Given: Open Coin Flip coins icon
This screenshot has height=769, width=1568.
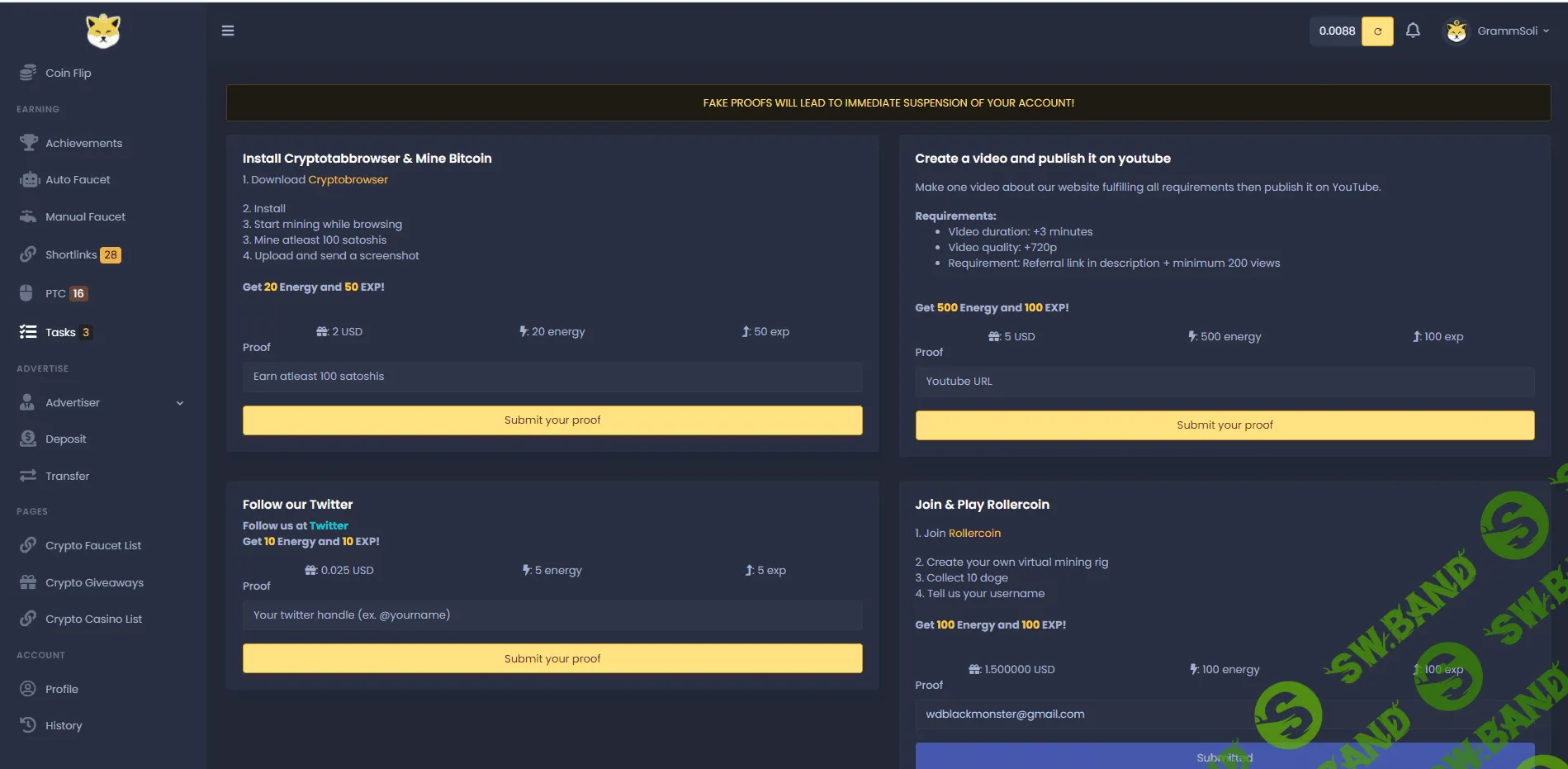Looking at the screenshot, I should (28, 73).
